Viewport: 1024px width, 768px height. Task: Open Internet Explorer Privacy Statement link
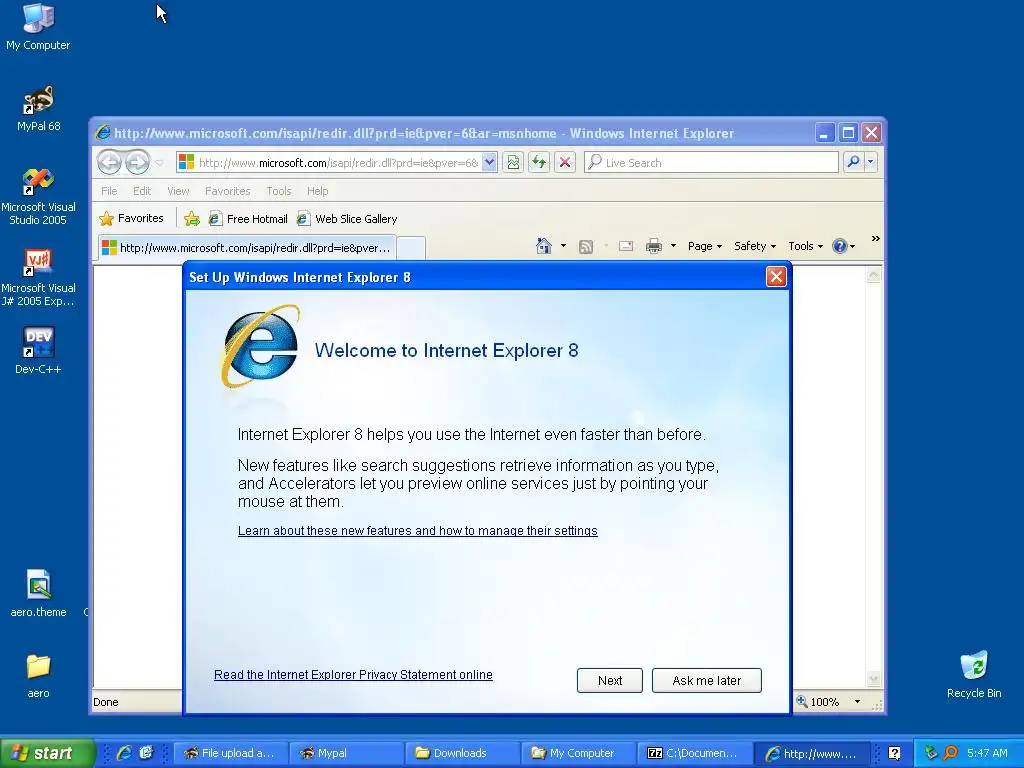click(x=353, y=675)
